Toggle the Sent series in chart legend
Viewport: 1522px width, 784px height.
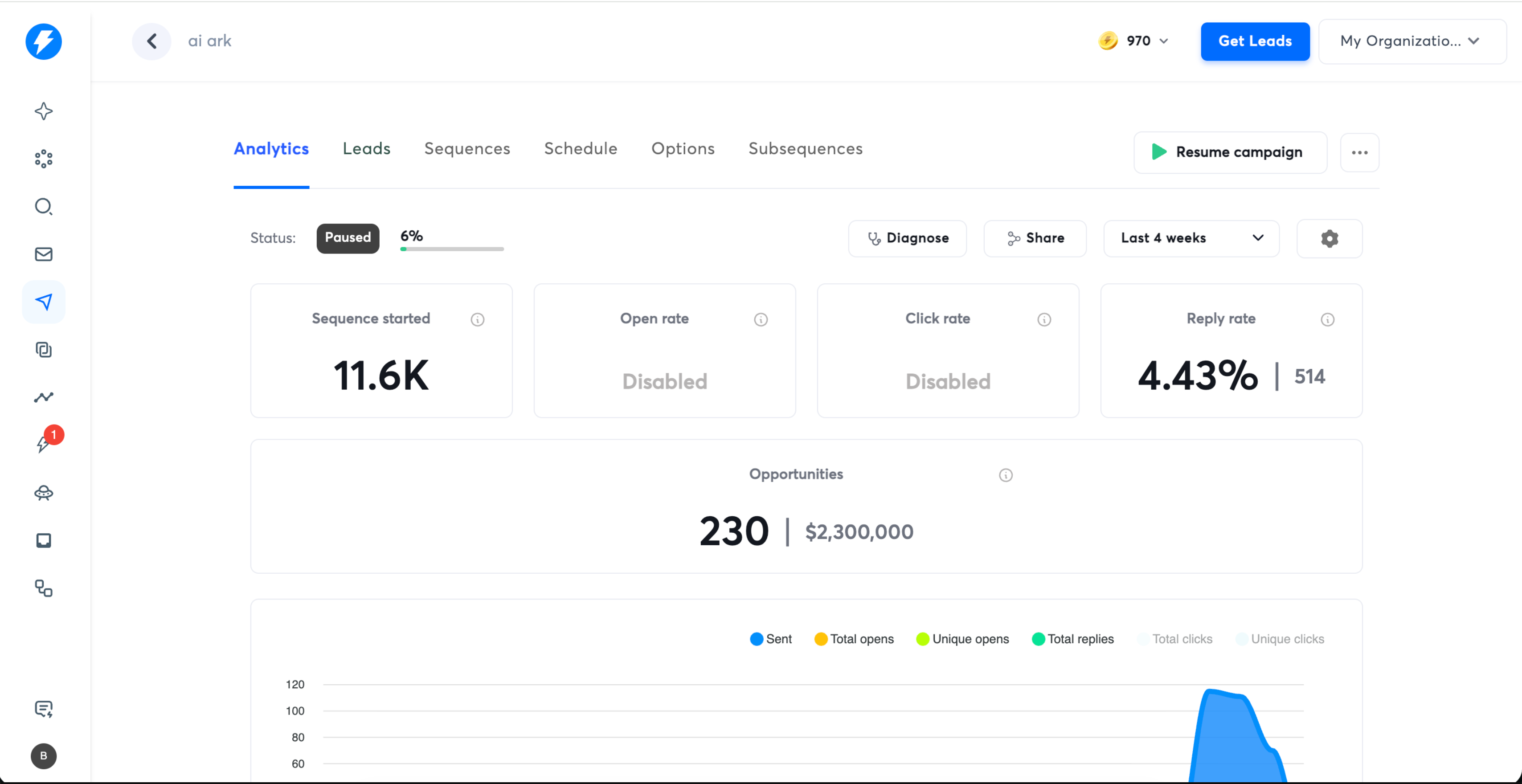(770, 639)
